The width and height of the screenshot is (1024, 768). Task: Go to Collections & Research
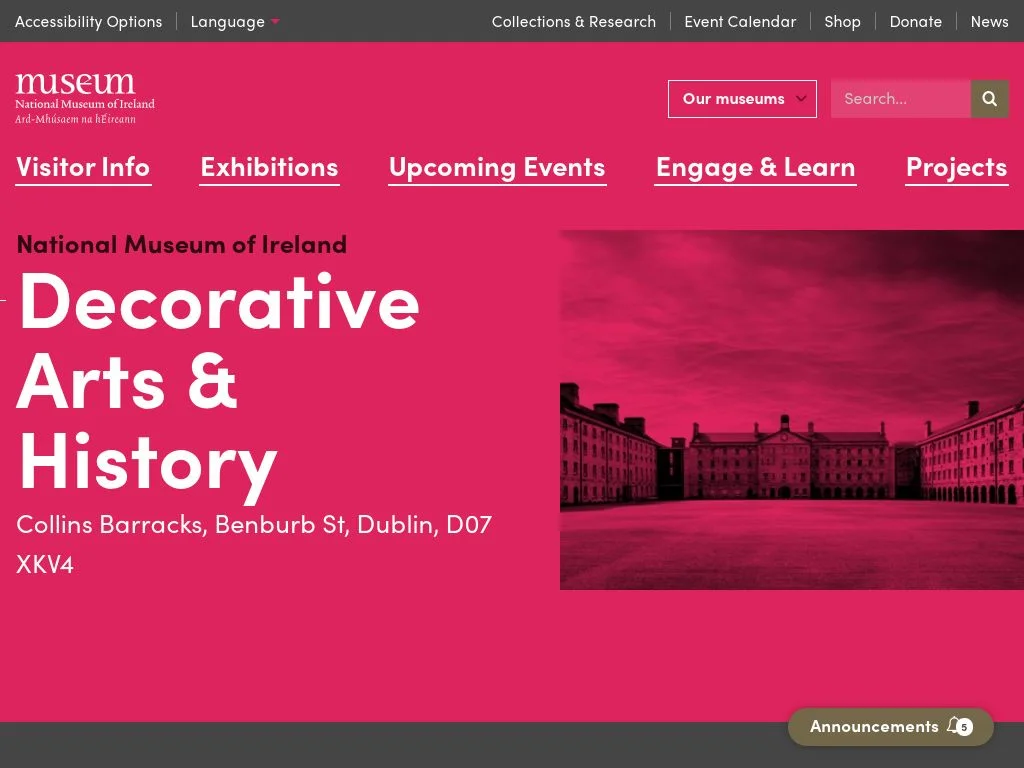point(573,22)
